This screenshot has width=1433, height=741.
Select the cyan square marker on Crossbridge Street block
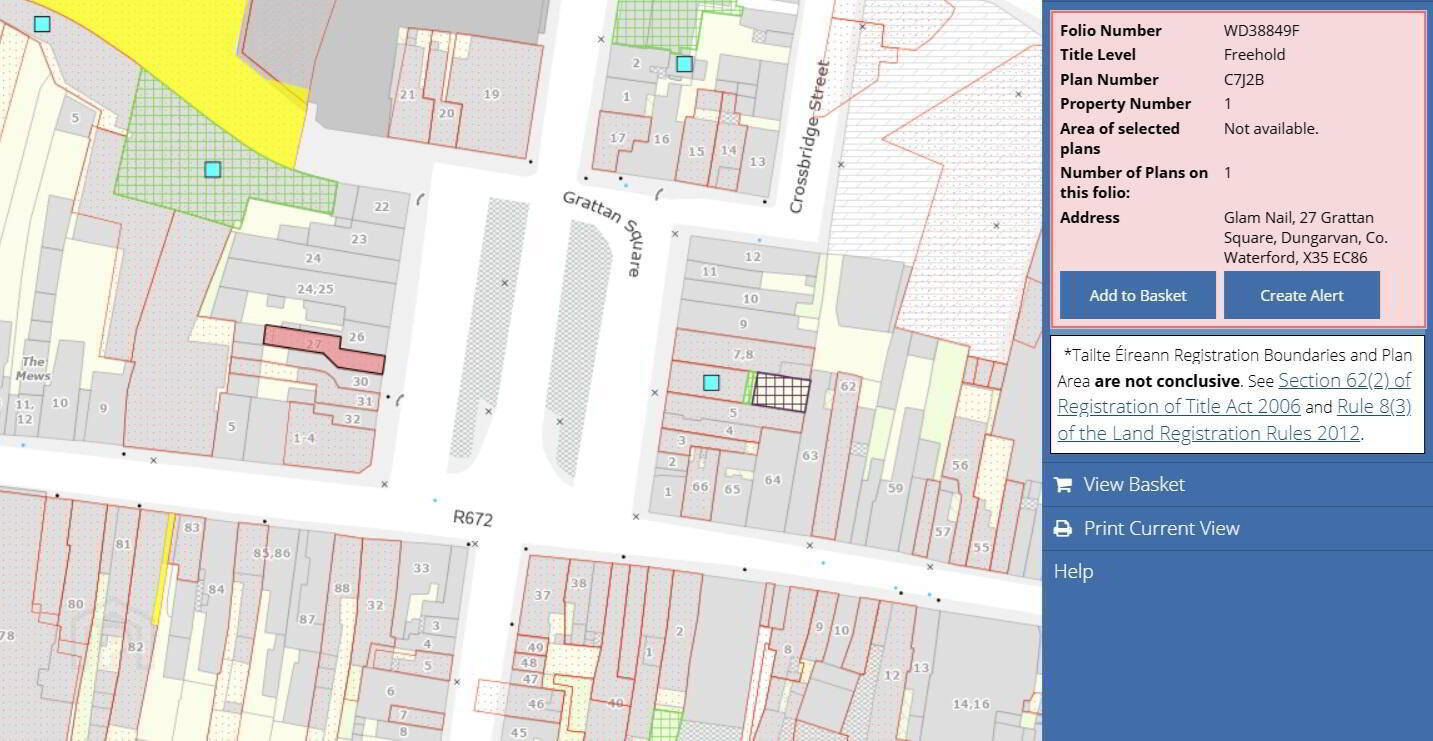click(684, 64)
